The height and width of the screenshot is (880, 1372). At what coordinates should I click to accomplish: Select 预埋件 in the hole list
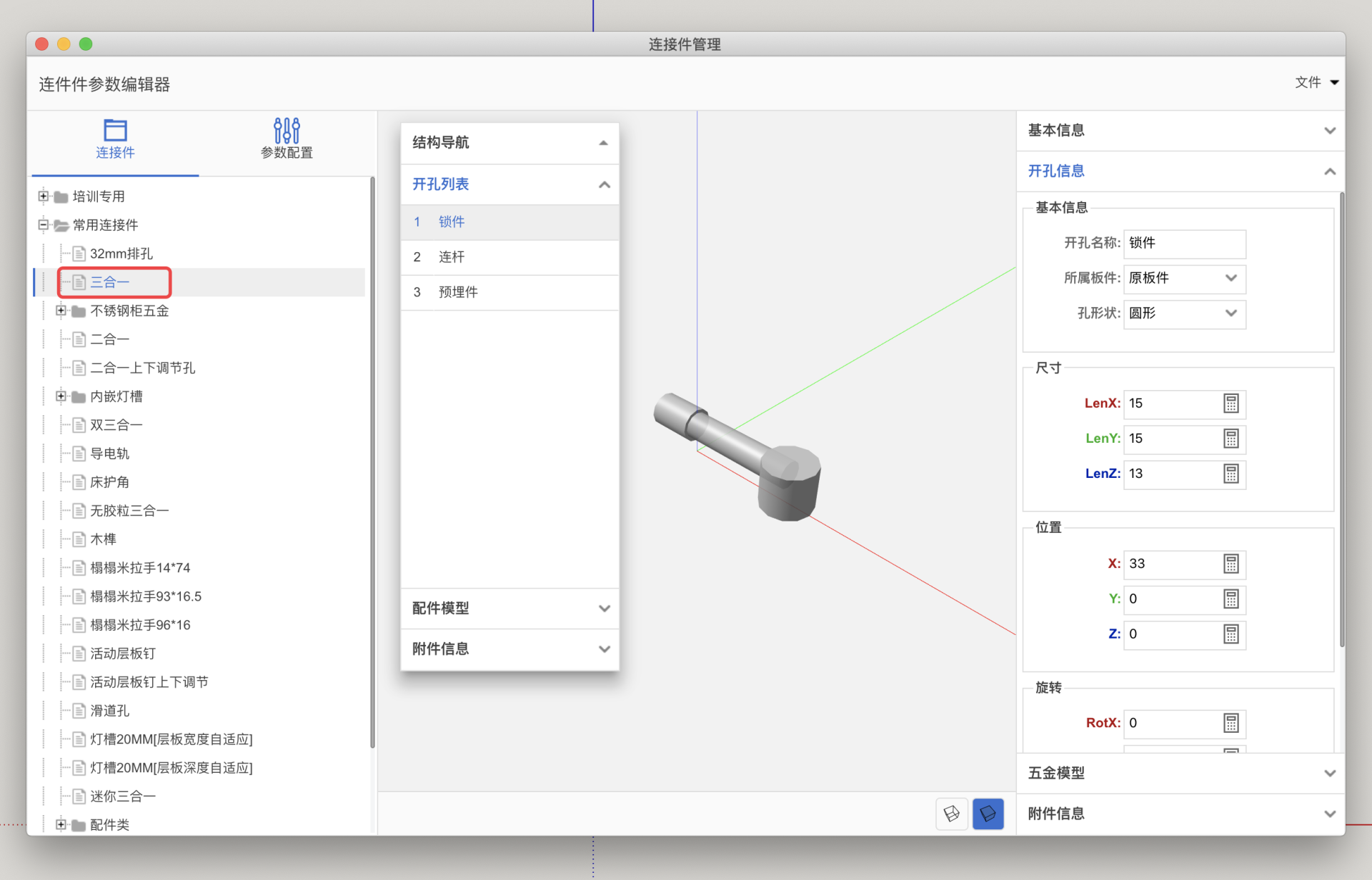(458, 291)
